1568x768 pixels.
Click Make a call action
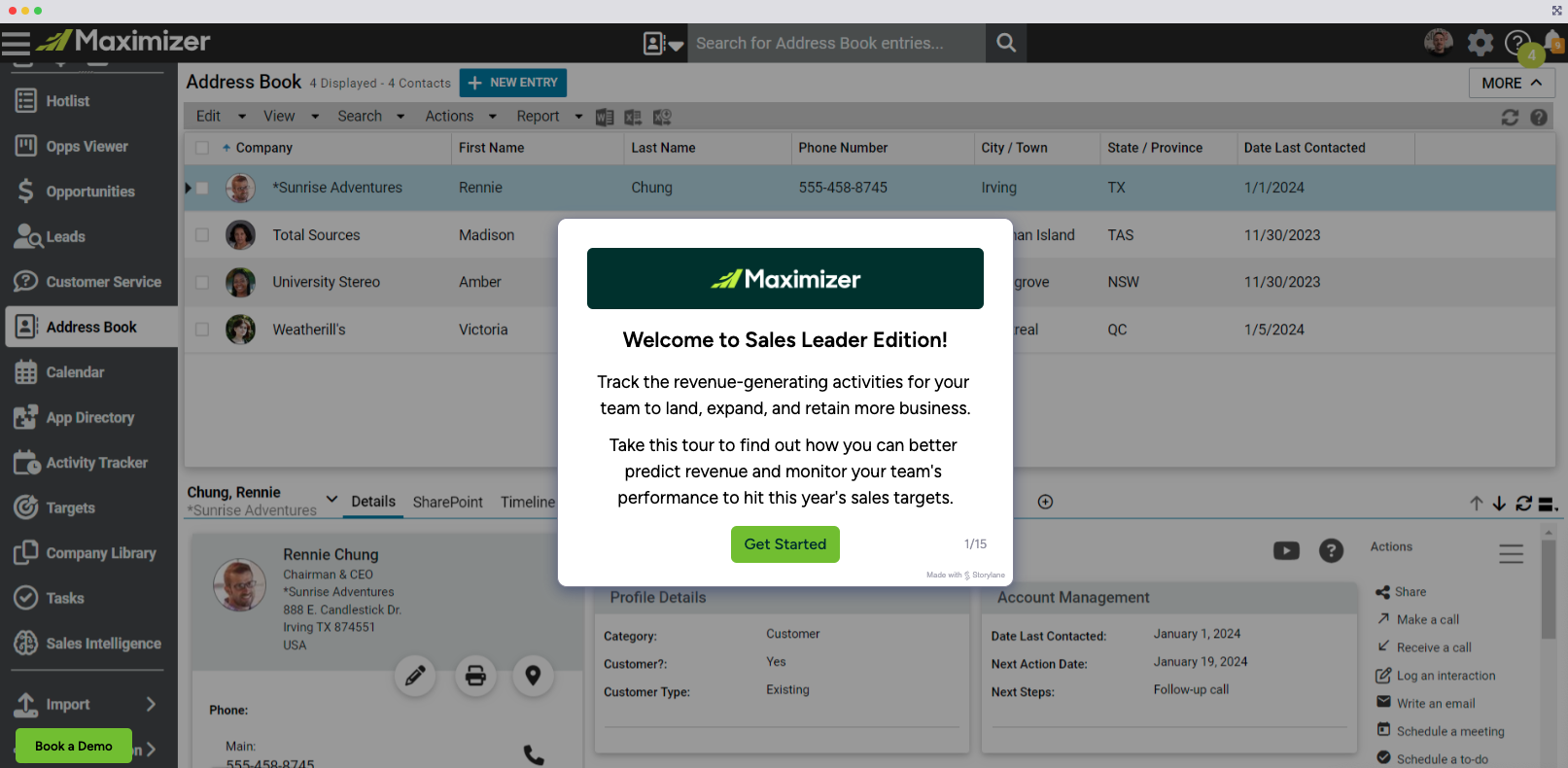pos(1418,619)
